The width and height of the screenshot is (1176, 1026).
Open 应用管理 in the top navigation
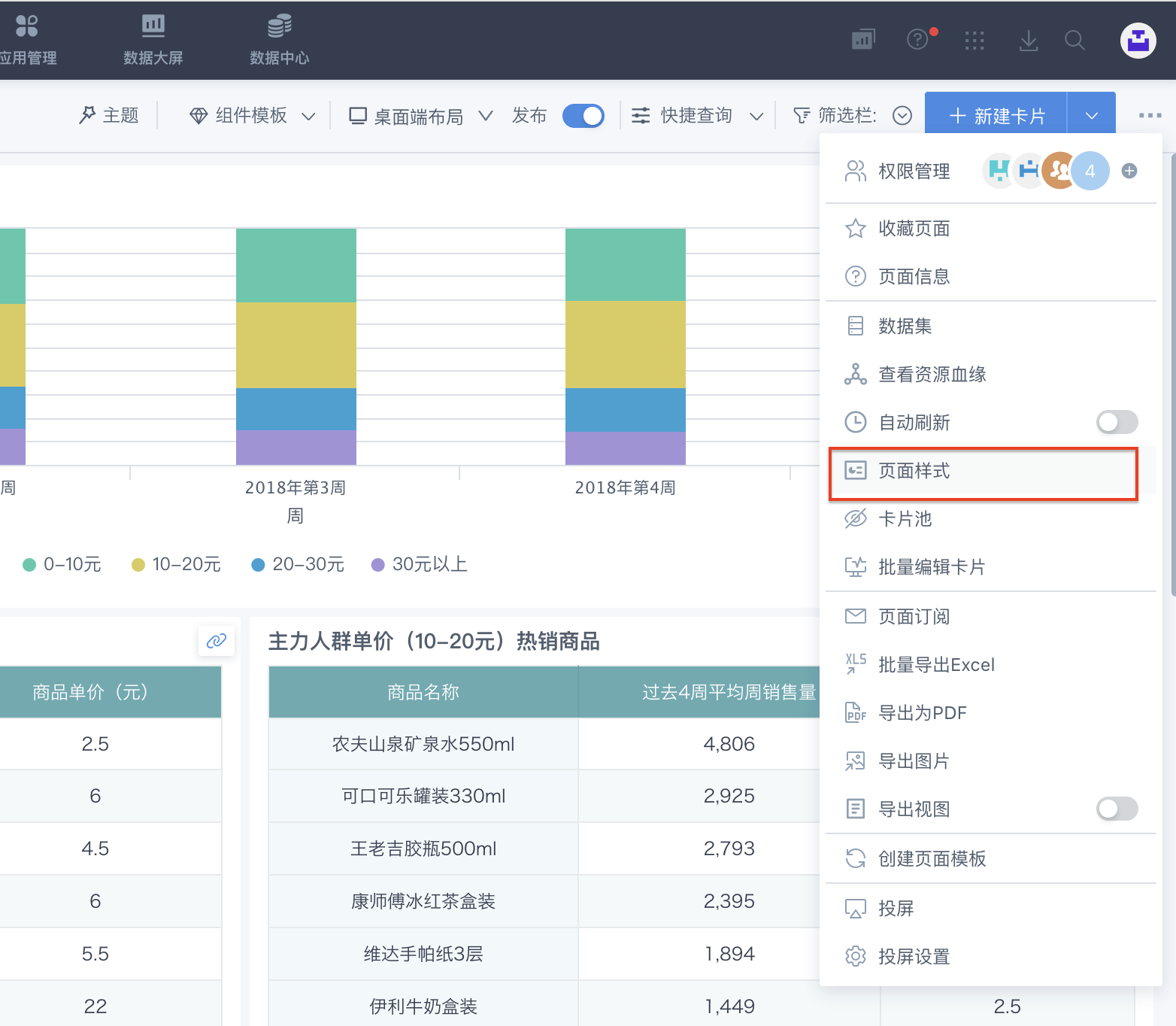27,40
